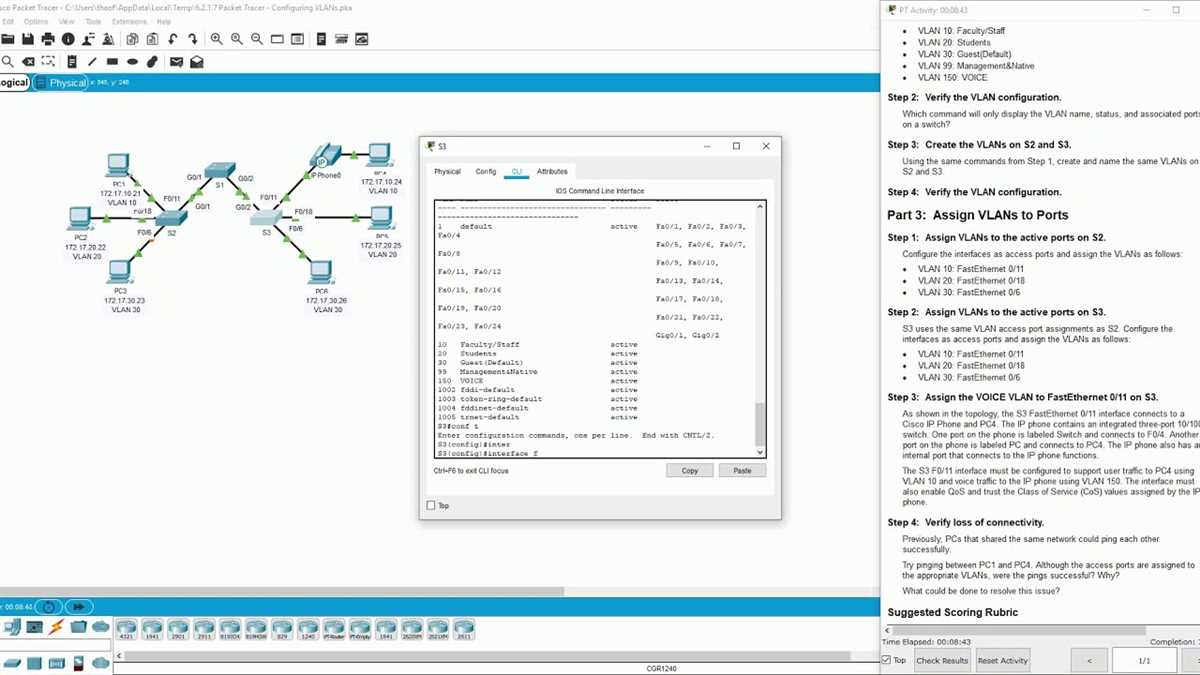Select the Draw Rectangle tool
The height and width of the screenshot is (675, 1200).
[x=112, y=62]
